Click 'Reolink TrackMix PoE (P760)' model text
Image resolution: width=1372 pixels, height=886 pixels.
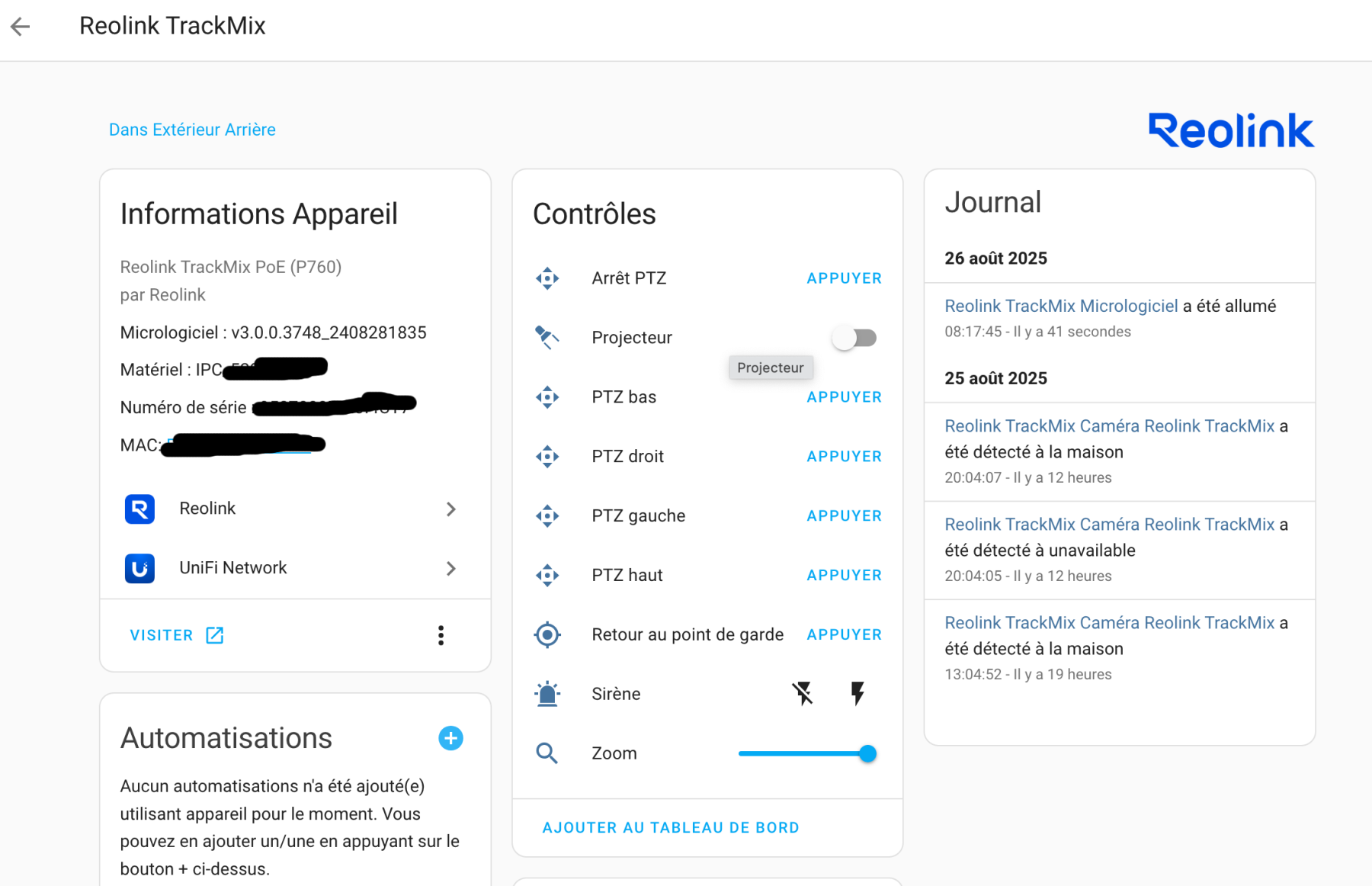point(231,267)
